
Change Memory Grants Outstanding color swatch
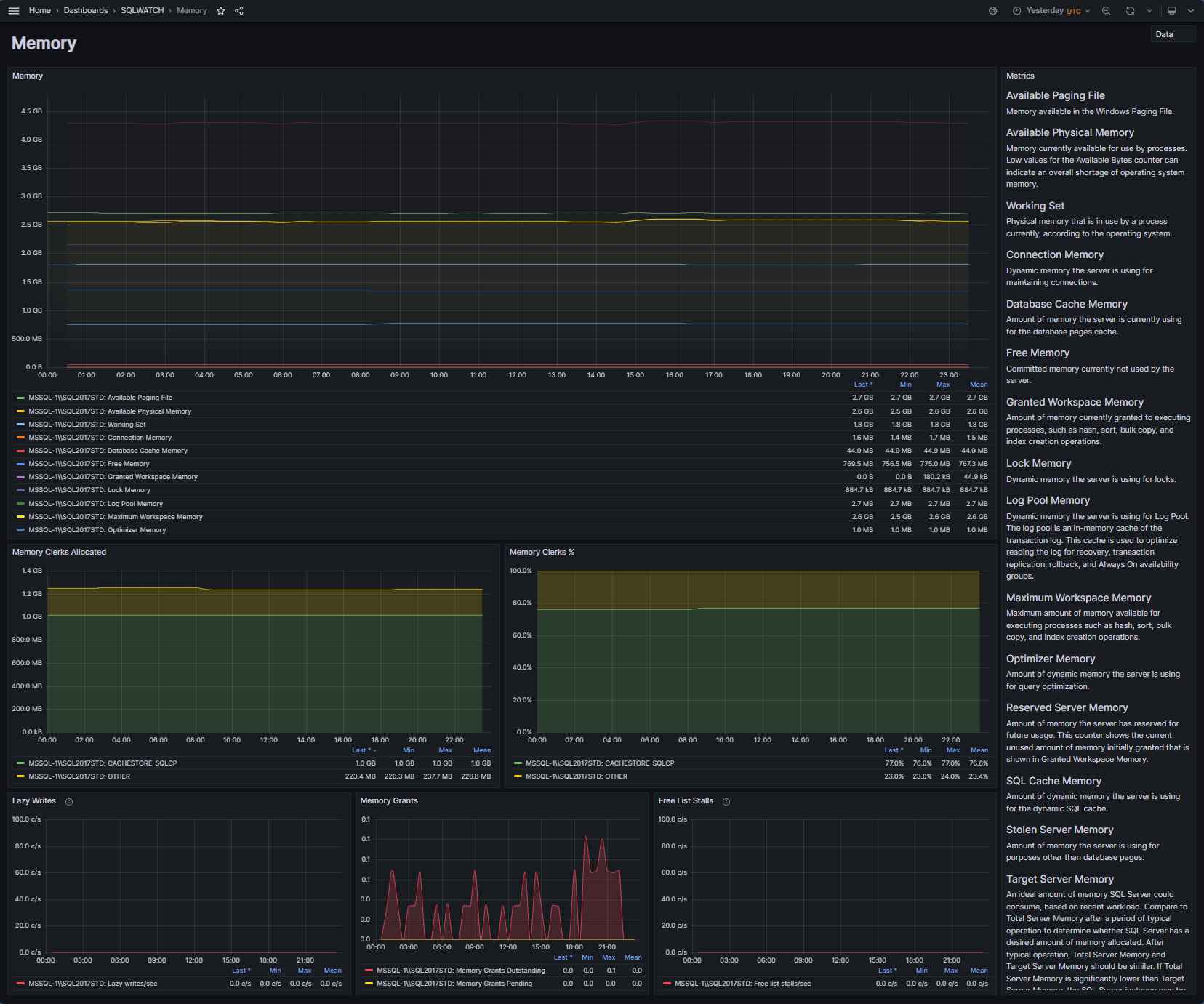click(x=369, y=971)
